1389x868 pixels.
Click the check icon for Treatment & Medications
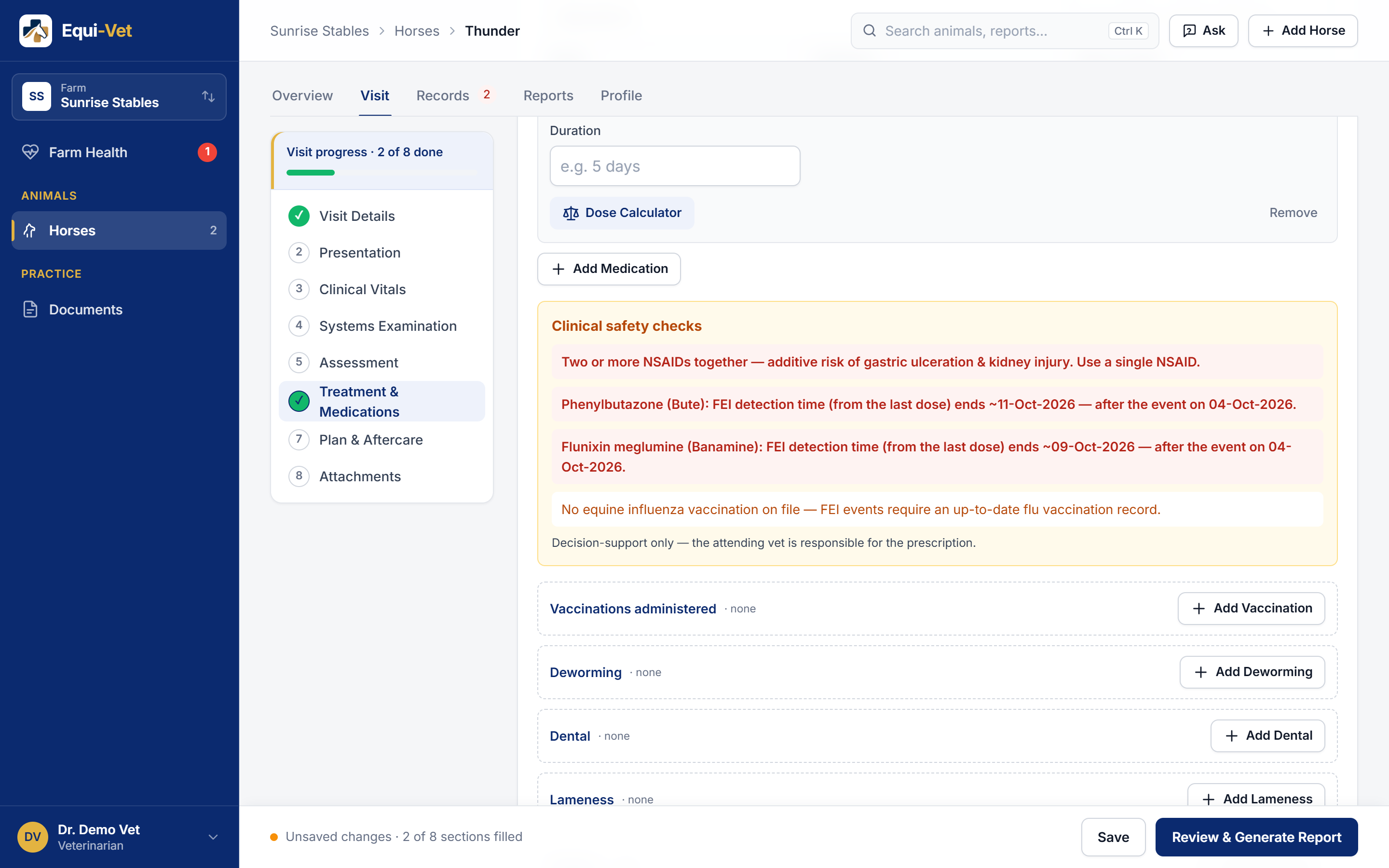299,401
